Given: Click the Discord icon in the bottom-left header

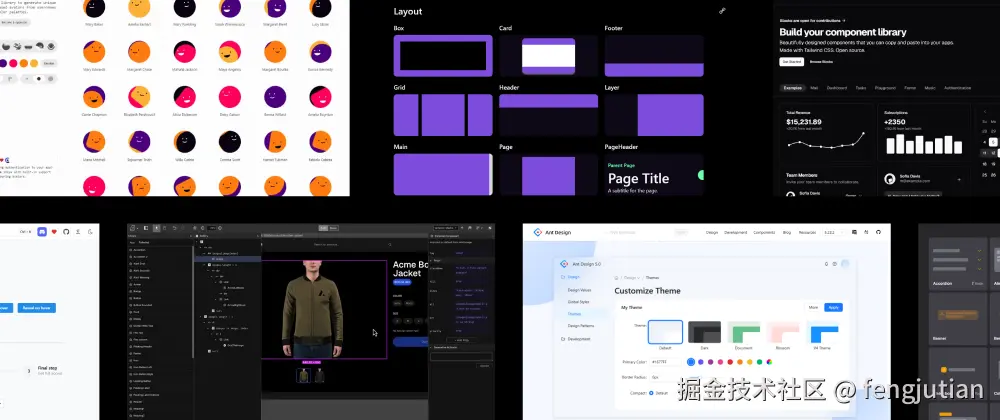Looking at the screenshot, I should [42, 232].
